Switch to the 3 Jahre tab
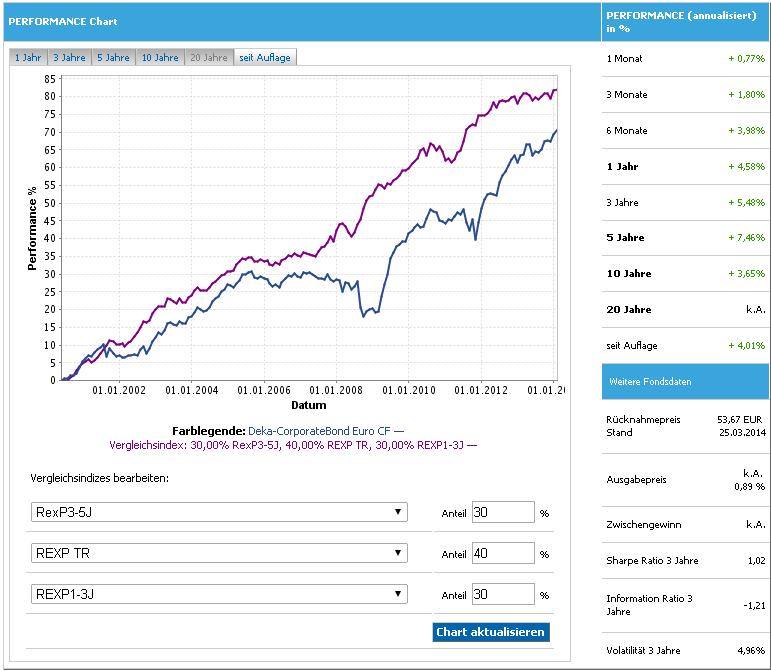 click(x=69, y=58)
